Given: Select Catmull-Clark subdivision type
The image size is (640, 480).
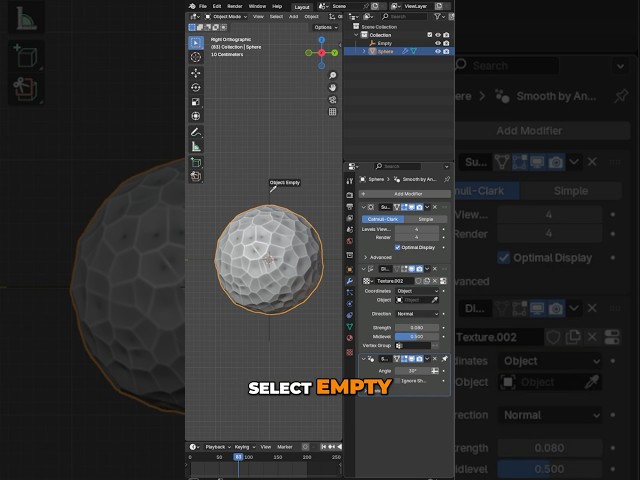Looking at the screenshot, I should 383,219.
